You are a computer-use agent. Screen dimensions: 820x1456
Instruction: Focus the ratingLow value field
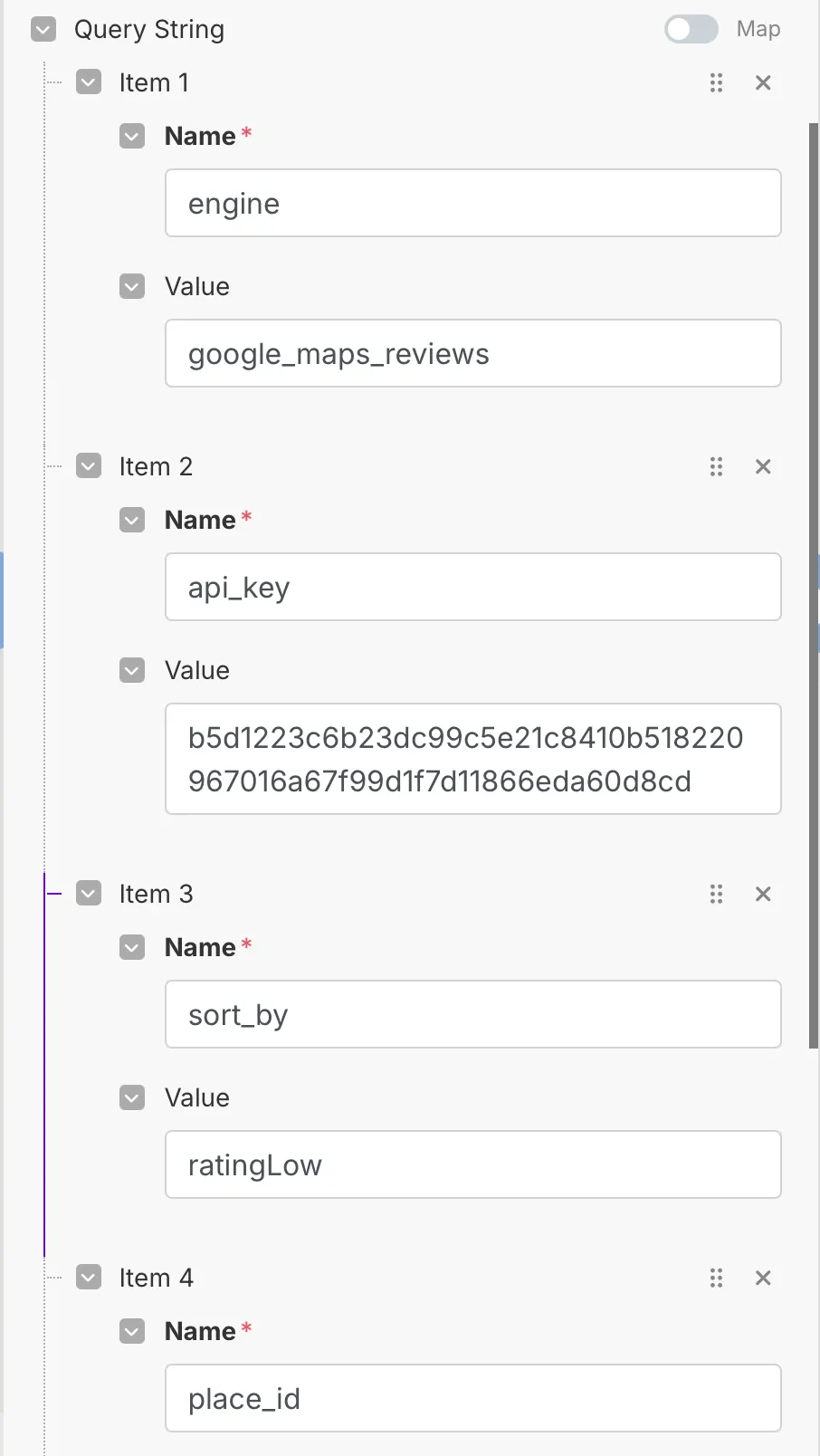472,1165
